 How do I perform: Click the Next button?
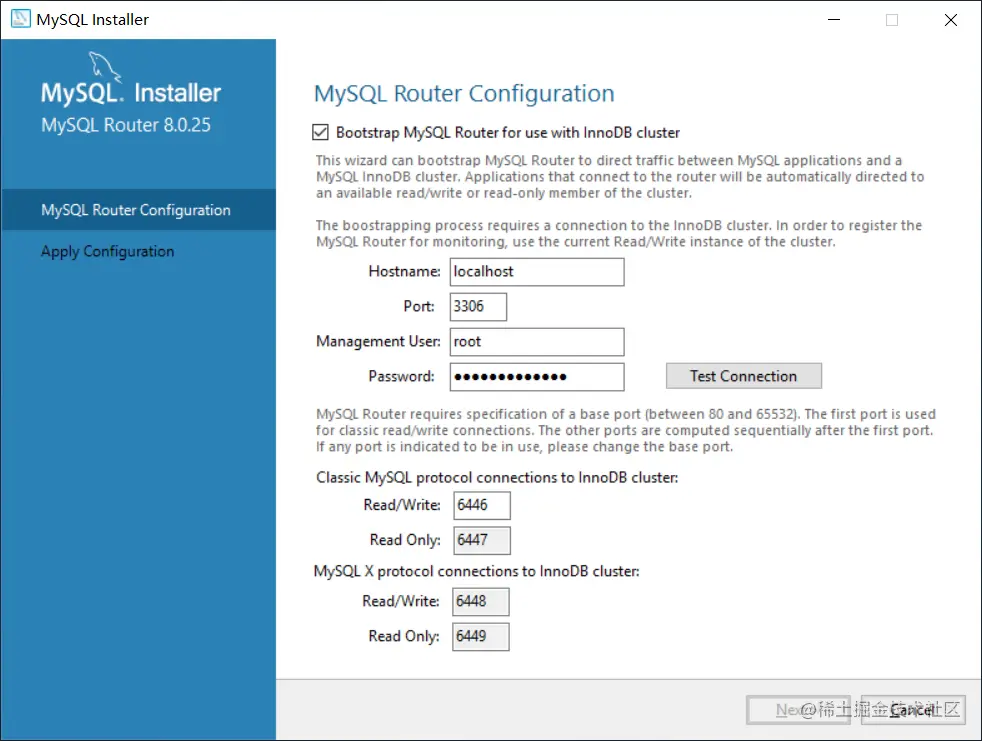[x=798, y=710]
